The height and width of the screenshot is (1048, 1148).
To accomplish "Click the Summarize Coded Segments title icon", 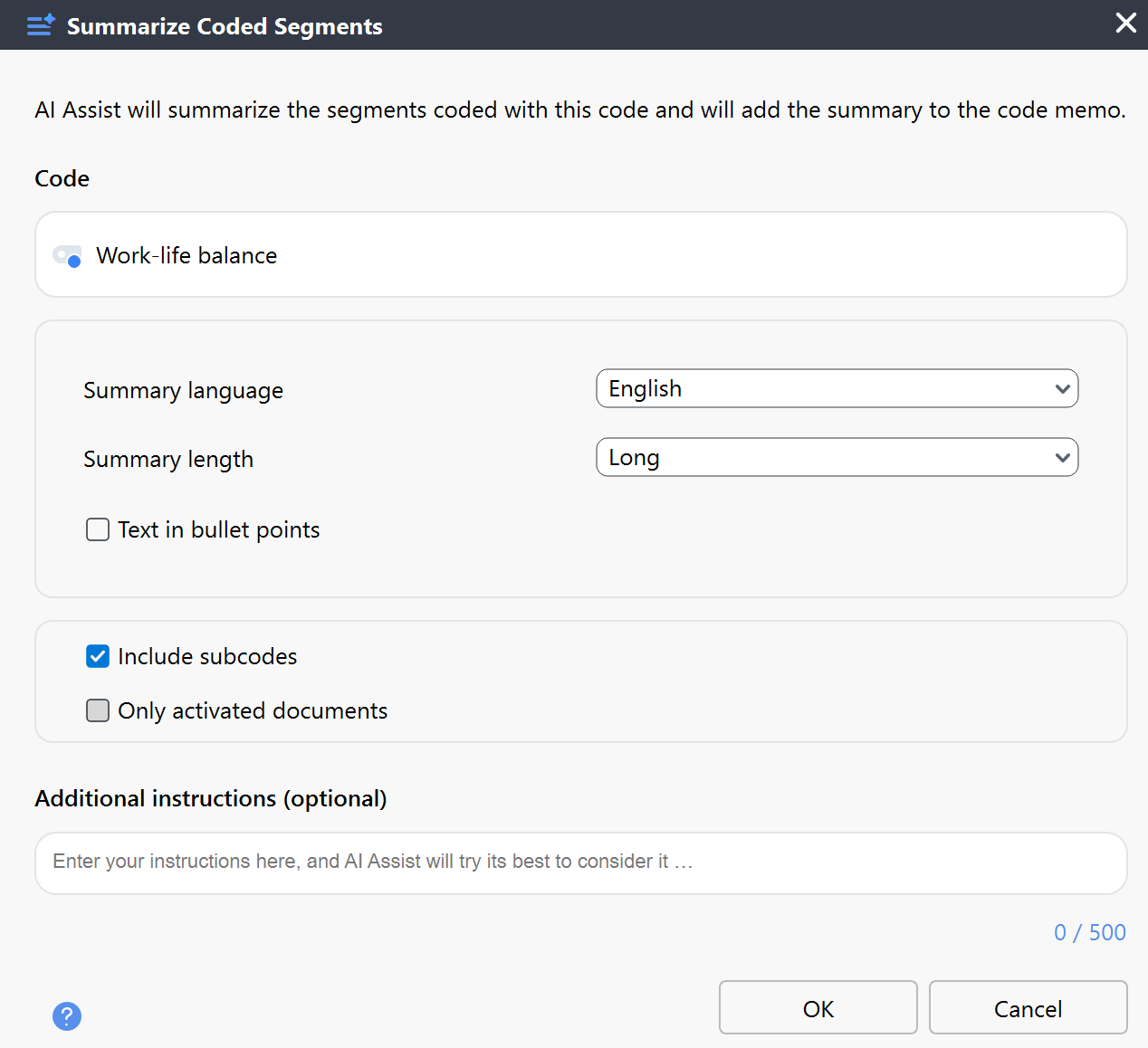I will click(x=41, y=25).
